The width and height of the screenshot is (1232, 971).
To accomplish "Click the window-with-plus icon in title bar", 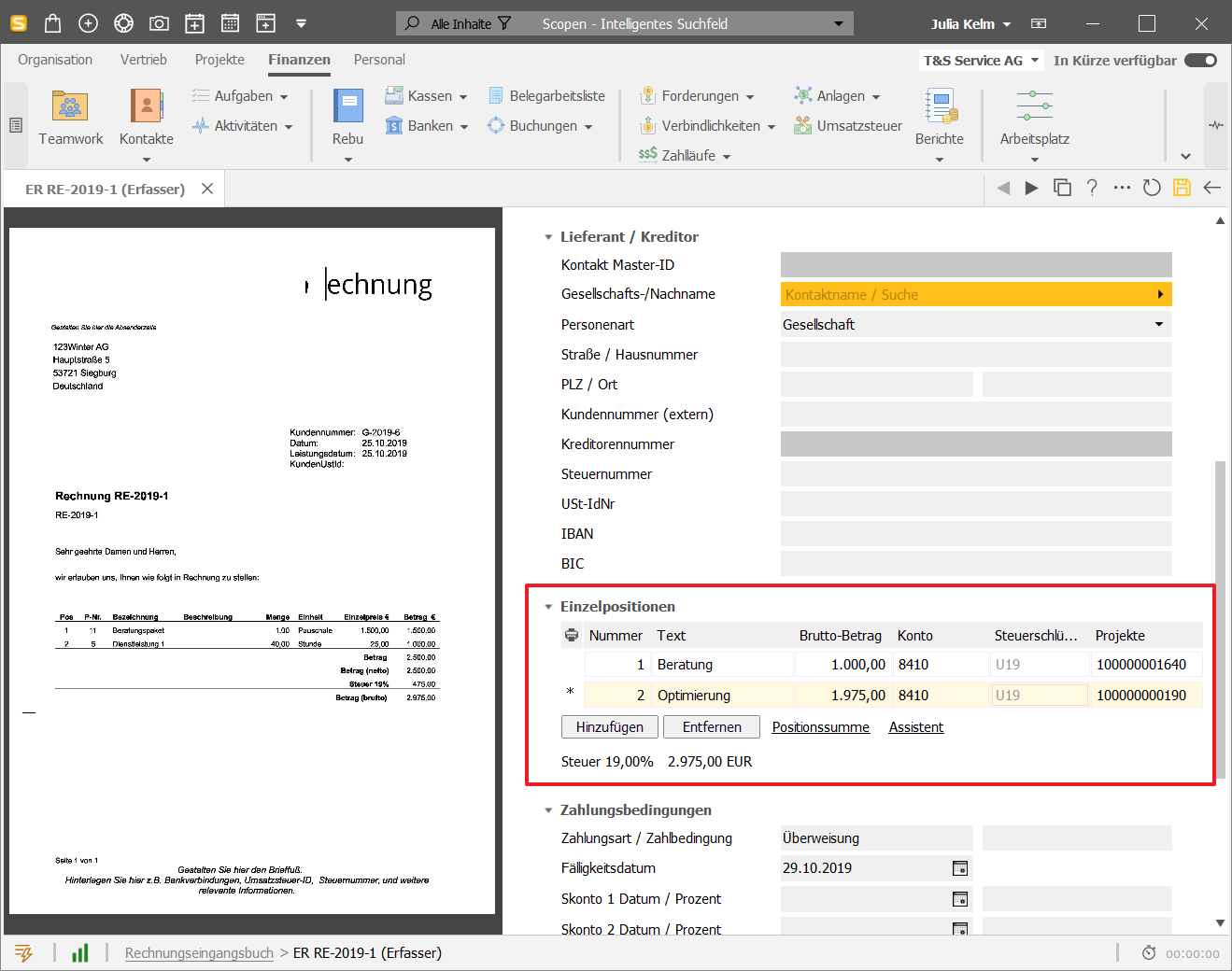I will (265, 23).
